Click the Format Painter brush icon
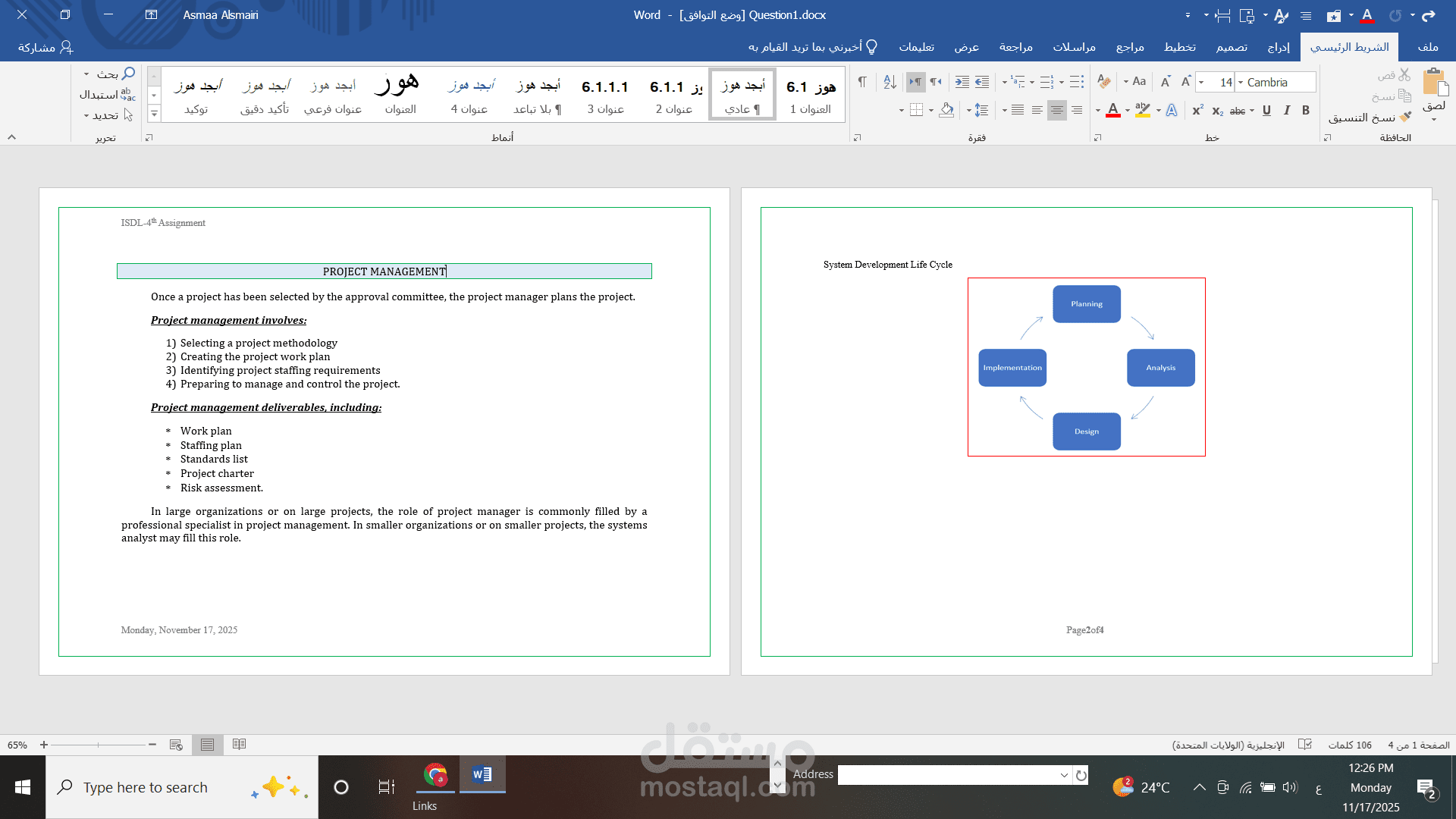The image size is (1456, 819). [1405, 118]
